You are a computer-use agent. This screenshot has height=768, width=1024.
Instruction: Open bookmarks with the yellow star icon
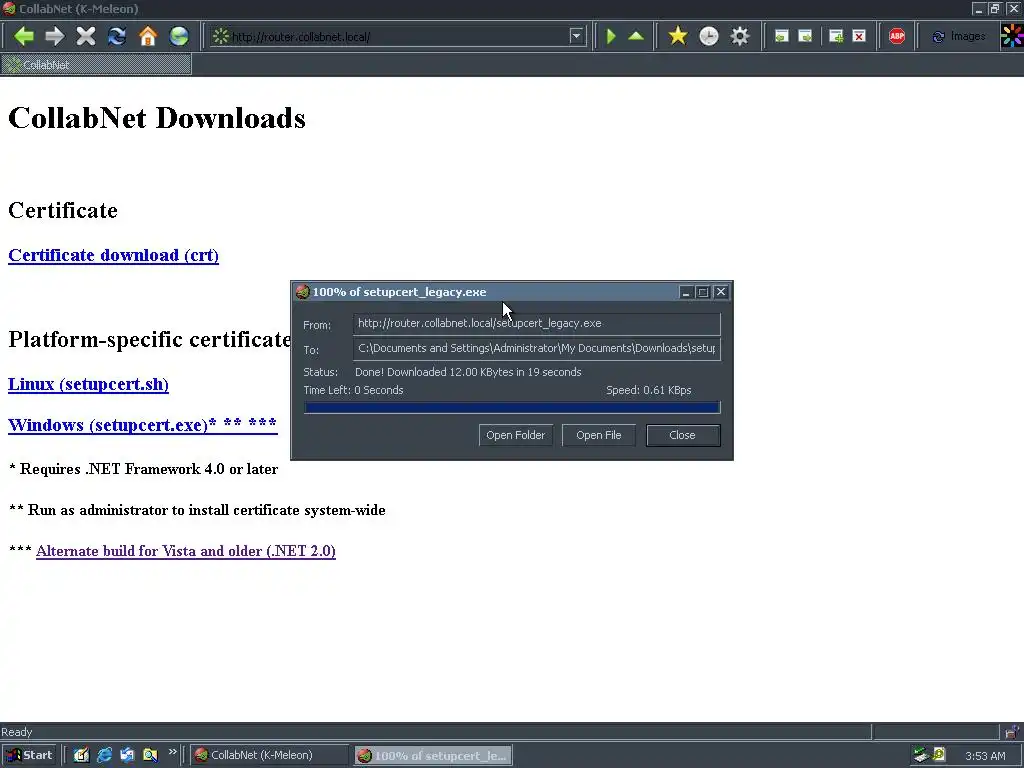[678, 36]
